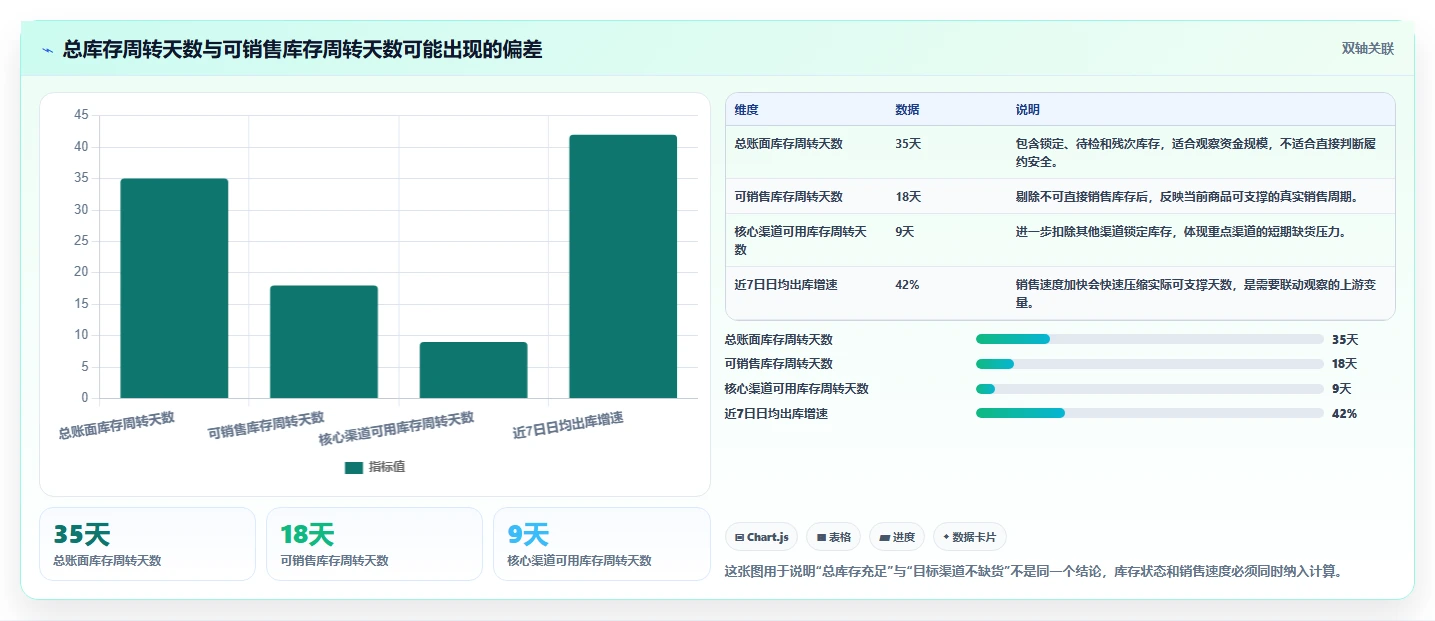Select the 数据卡片 tag chip
The width and height of the screenshot is (1435, 621).
(x=970, y=537)
